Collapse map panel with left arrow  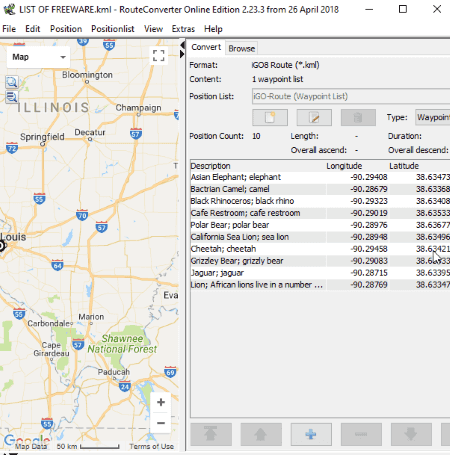coord(182,45)
